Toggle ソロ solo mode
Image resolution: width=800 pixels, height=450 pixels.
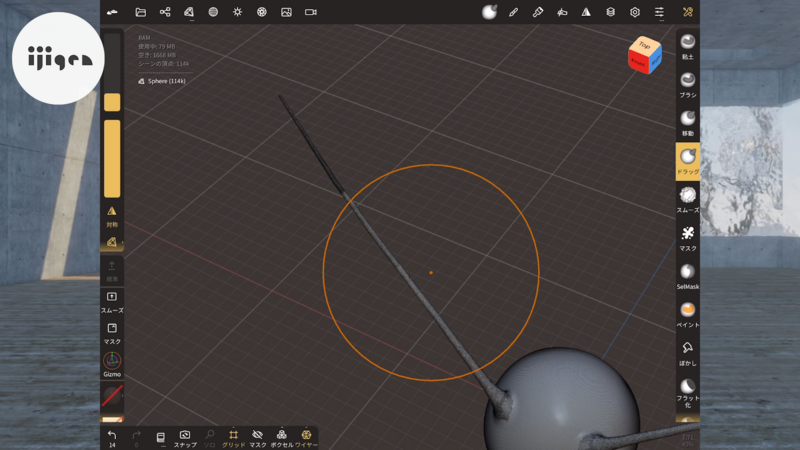(x=210, y=438)
